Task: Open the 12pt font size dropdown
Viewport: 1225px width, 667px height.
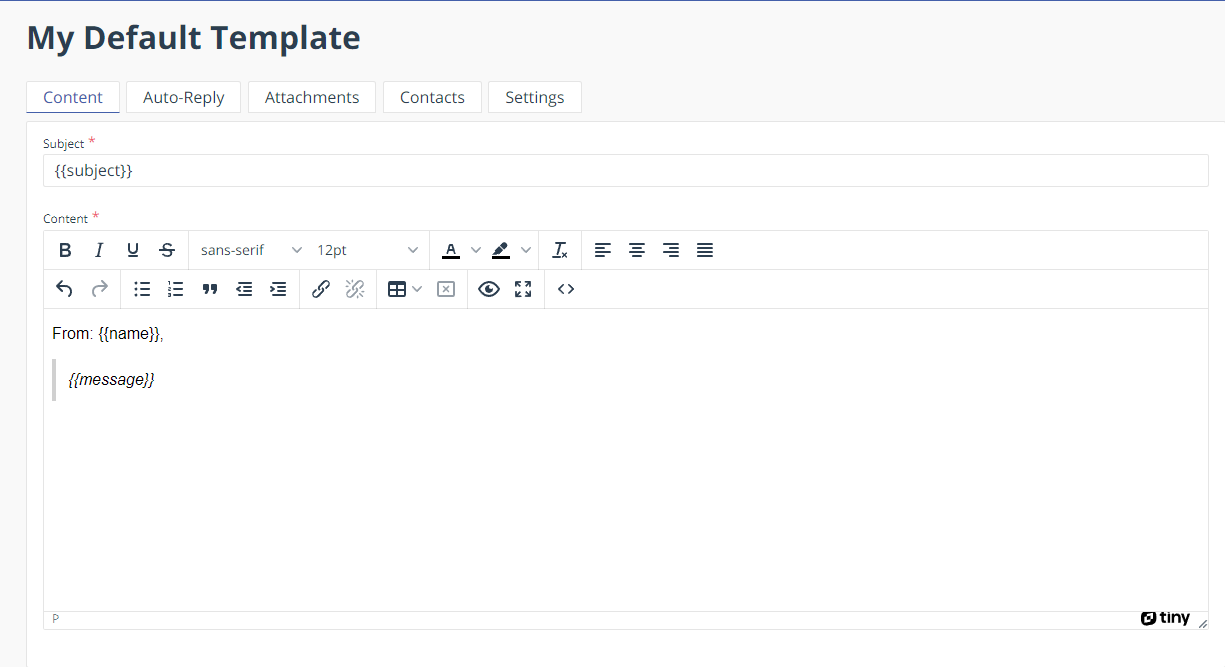Action: pyautogui.click(x=365, y=250)
